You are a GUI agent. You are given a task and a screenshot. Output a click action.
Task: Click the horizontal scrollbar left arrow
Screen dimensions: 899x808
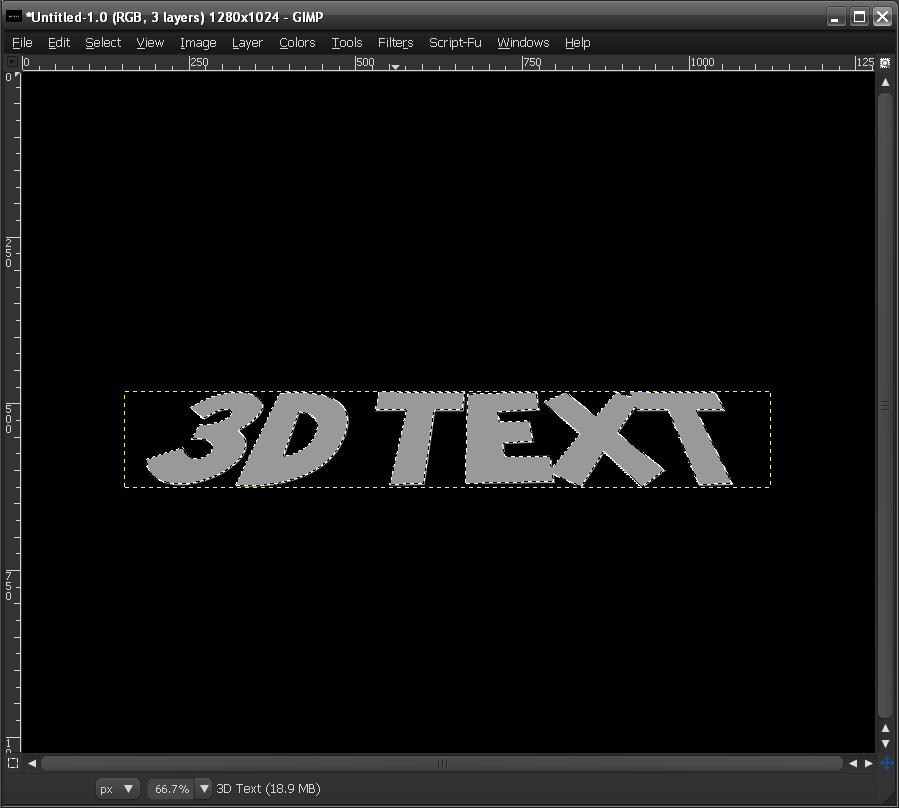point(31,763)
